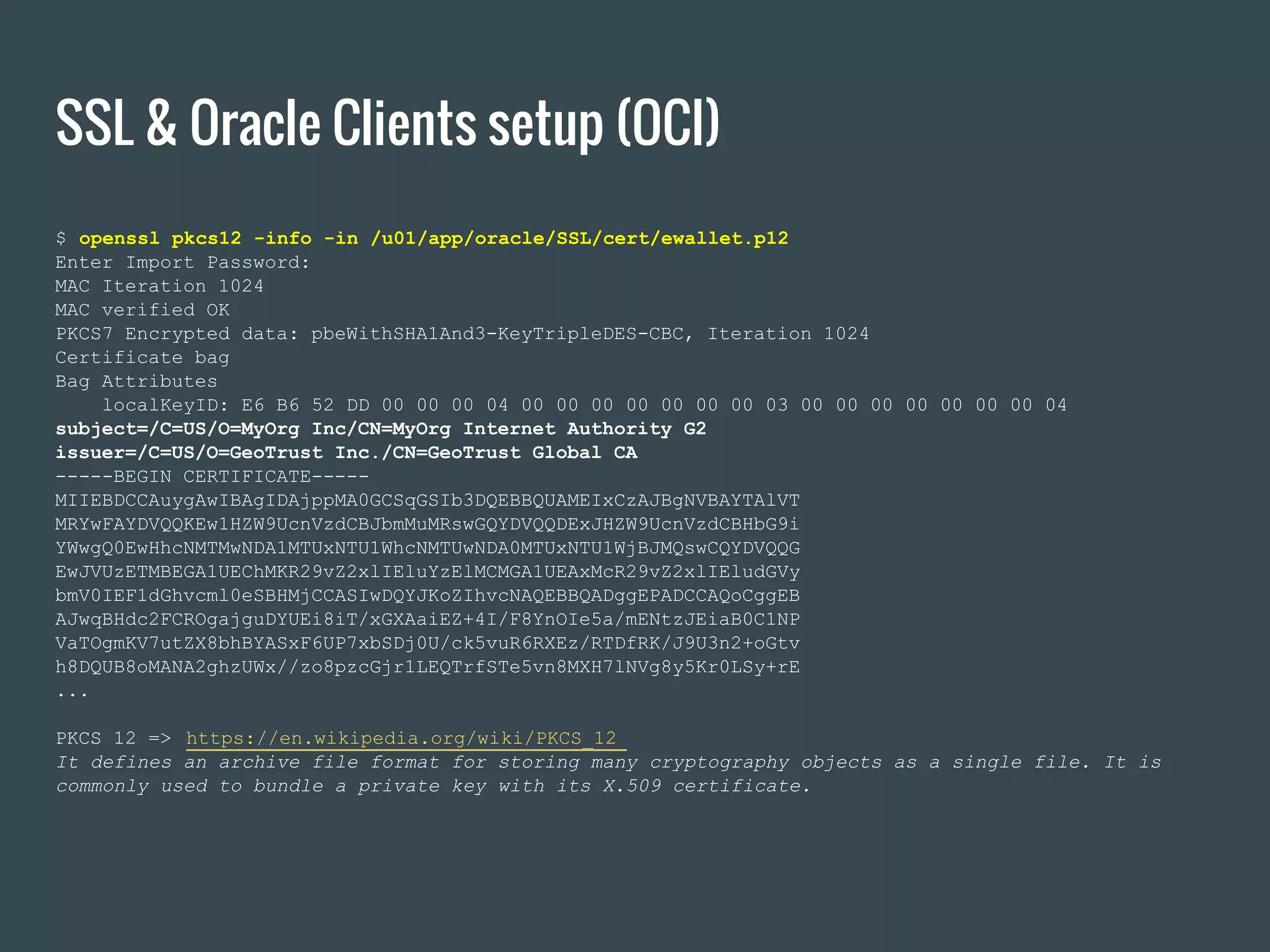Click italic line 'It defines an archive file format'
Image resolution: width=1270 pixels, height=952 pixels.
[608, 762]
